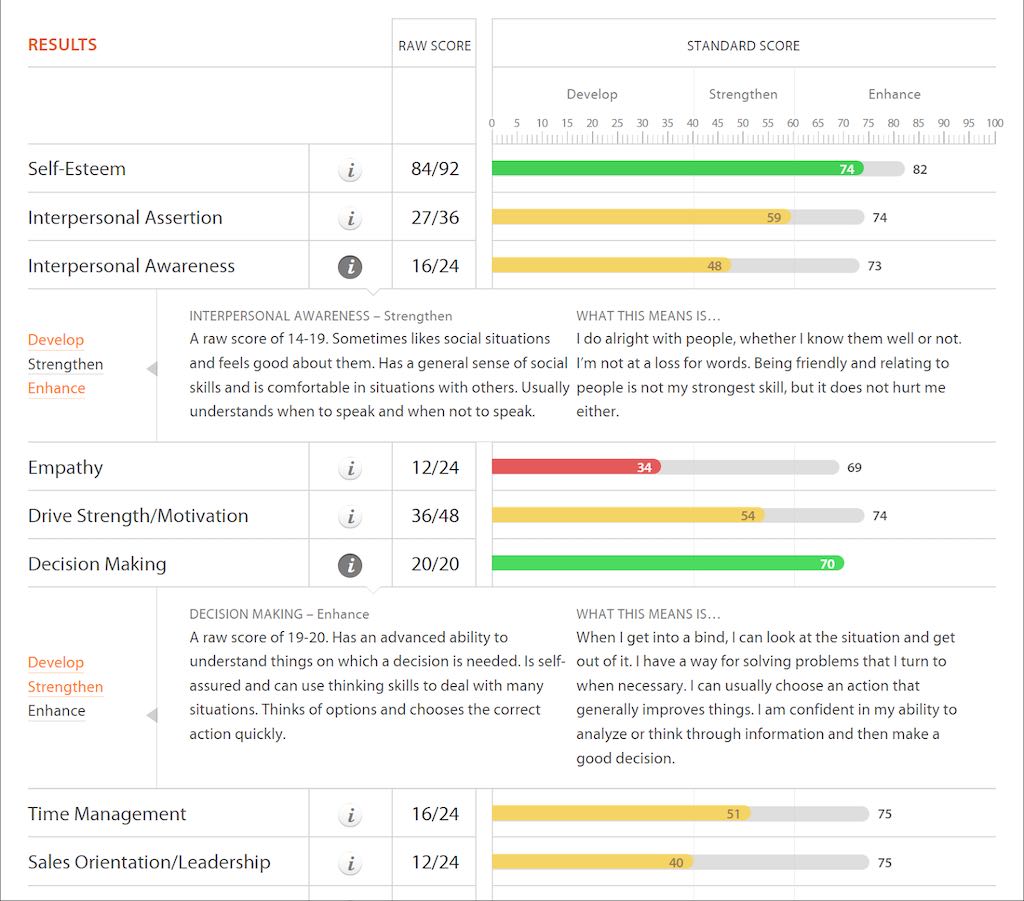Viewport: 1024px width, 901px height.
Task: Open the Empathy info icon
Action: (350, 467)
